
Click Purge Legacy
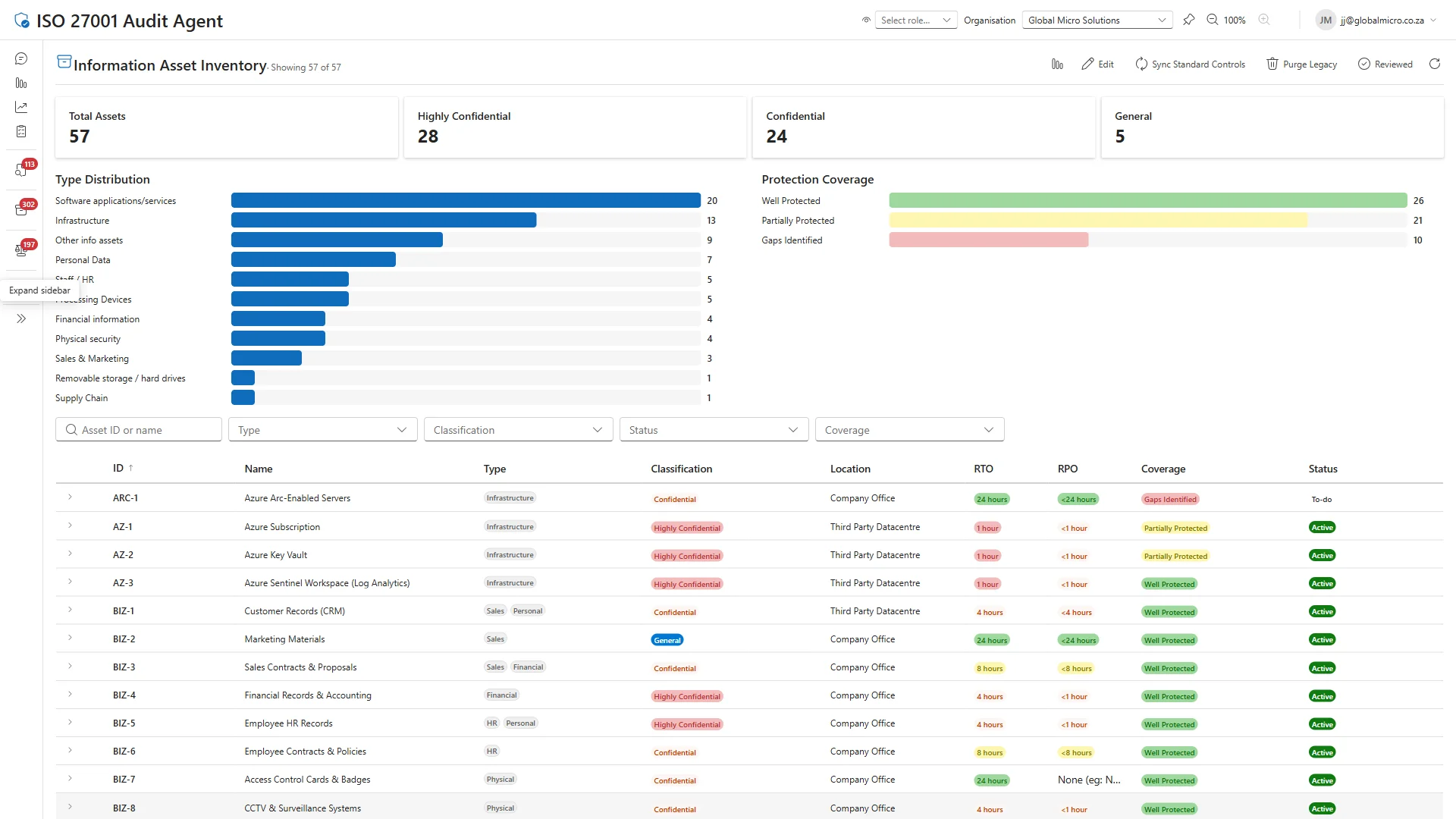click(1301, 64)
